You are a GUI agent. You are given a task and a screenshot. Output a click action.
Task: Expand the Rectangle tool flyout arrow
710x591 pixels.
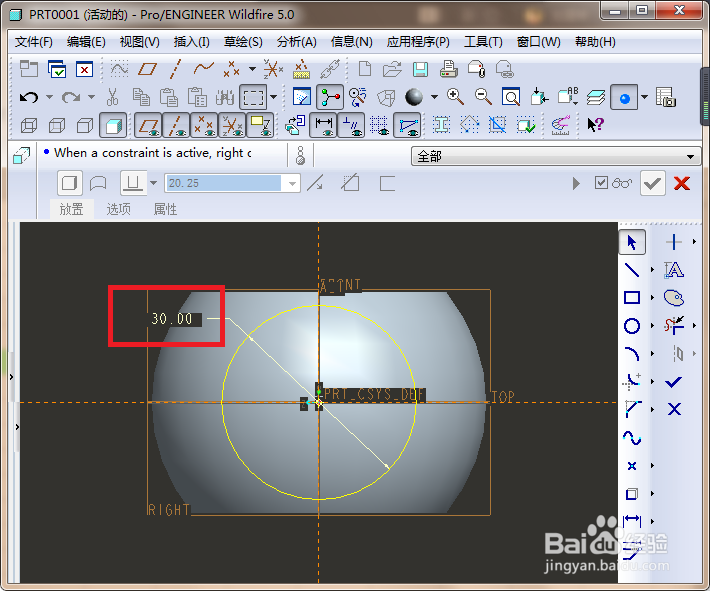pyautogui.click(x=652, y=298)
